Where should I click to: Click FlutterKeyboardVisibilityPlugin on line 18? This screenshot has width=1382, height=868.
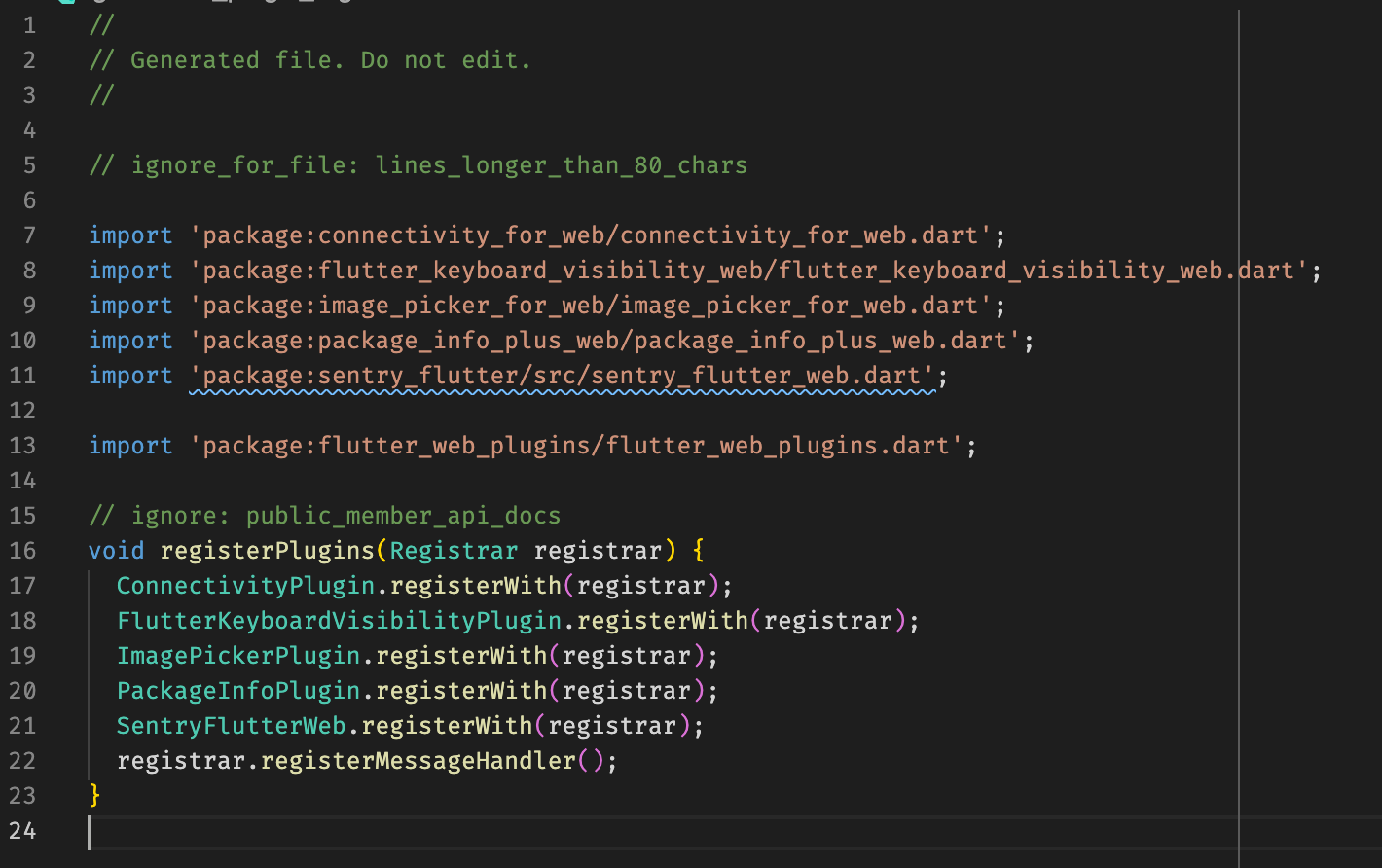click(x=340, y=621)
